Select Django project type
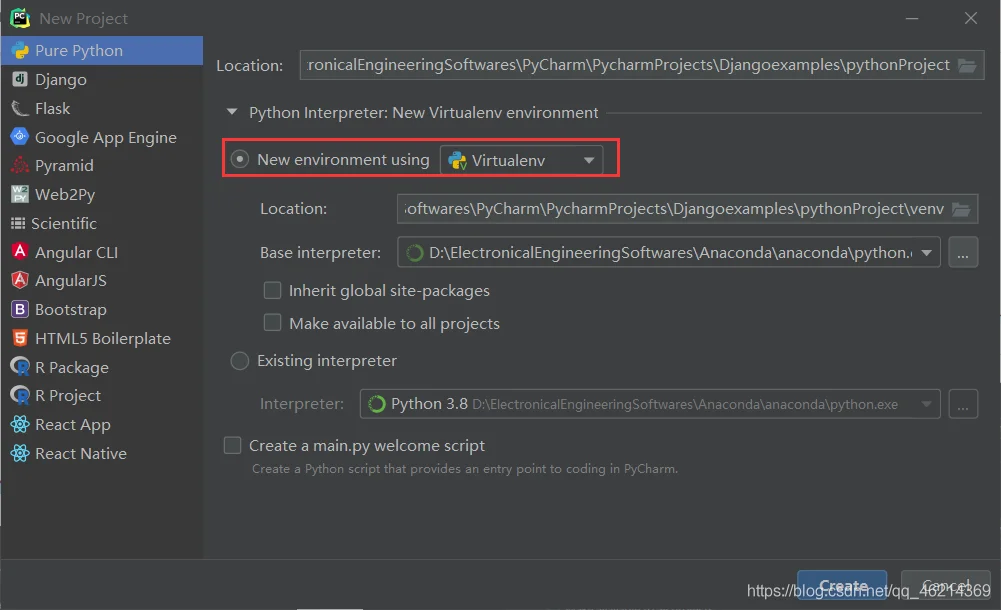 [102, 79]
